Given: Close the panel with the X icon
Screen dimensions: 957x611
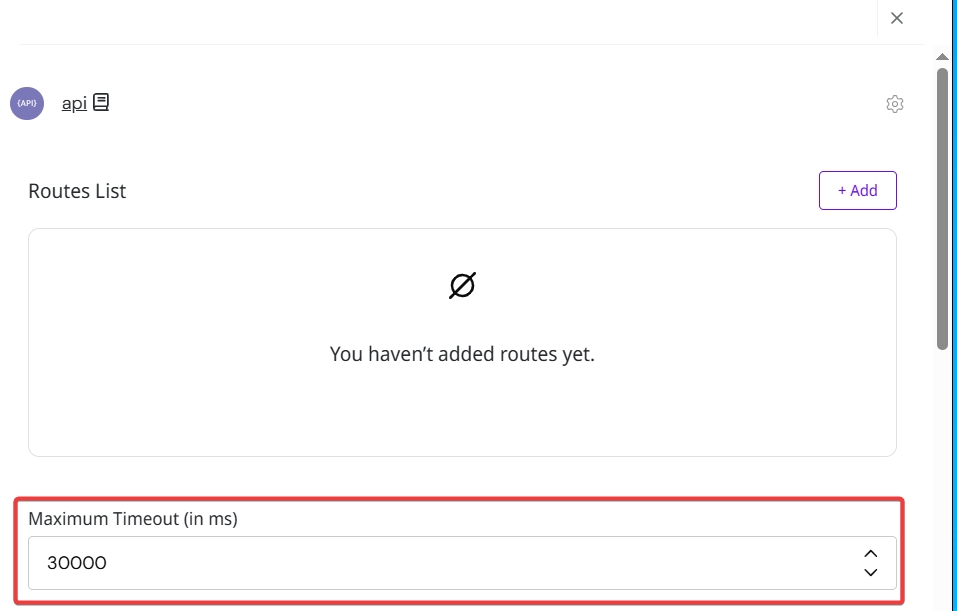Looking at the screenshot, I should pos(897,18).
